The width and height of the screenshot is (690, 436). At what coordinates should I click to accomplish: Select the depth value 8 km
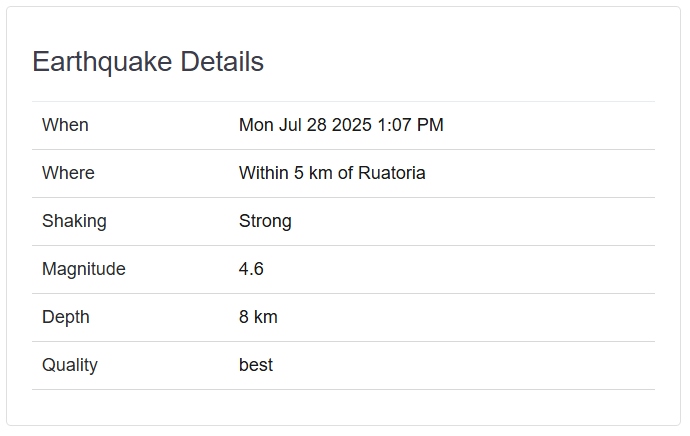tap(258, 317)
